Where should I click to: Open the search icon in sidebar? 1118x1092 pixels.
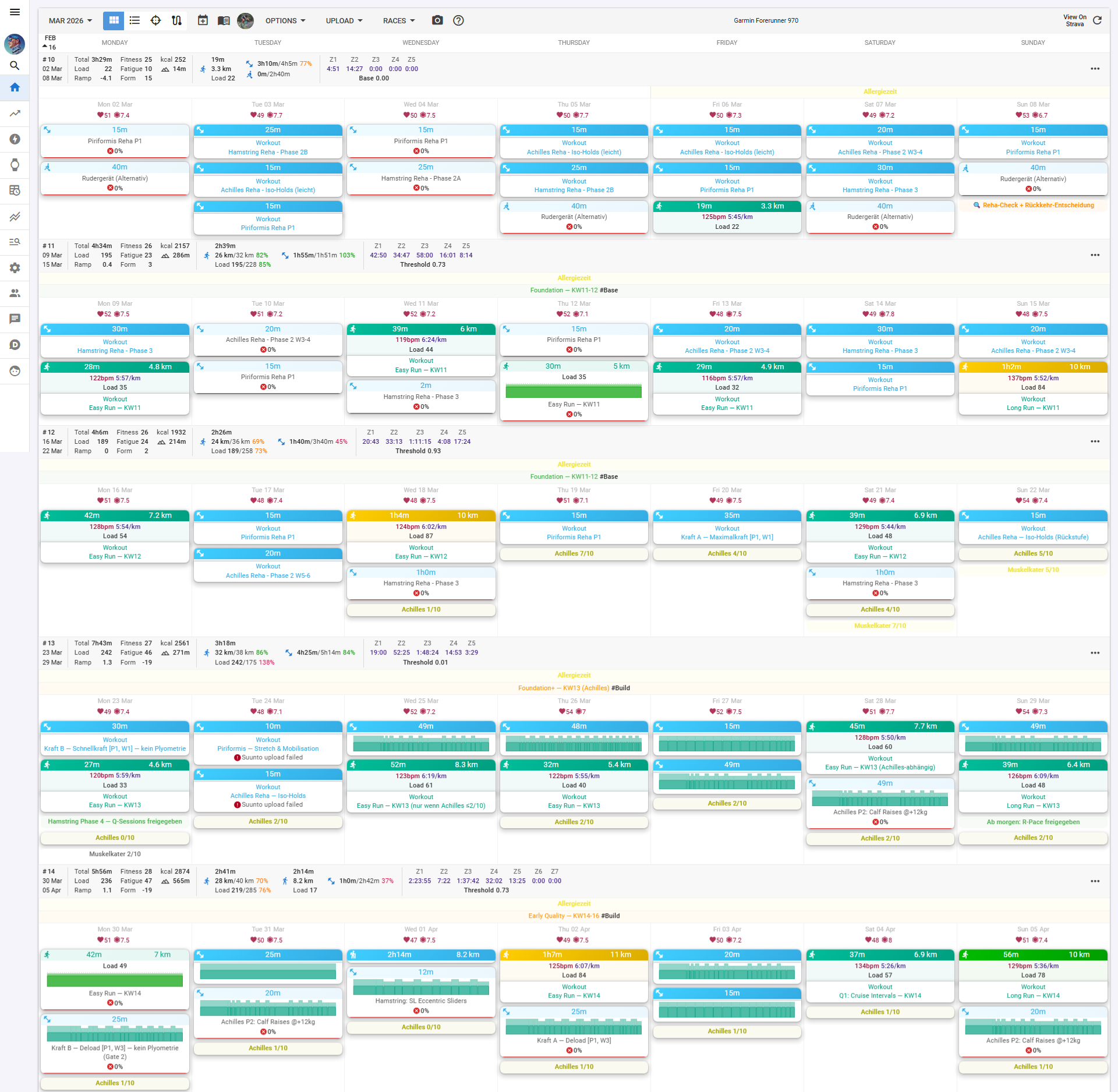15,65
